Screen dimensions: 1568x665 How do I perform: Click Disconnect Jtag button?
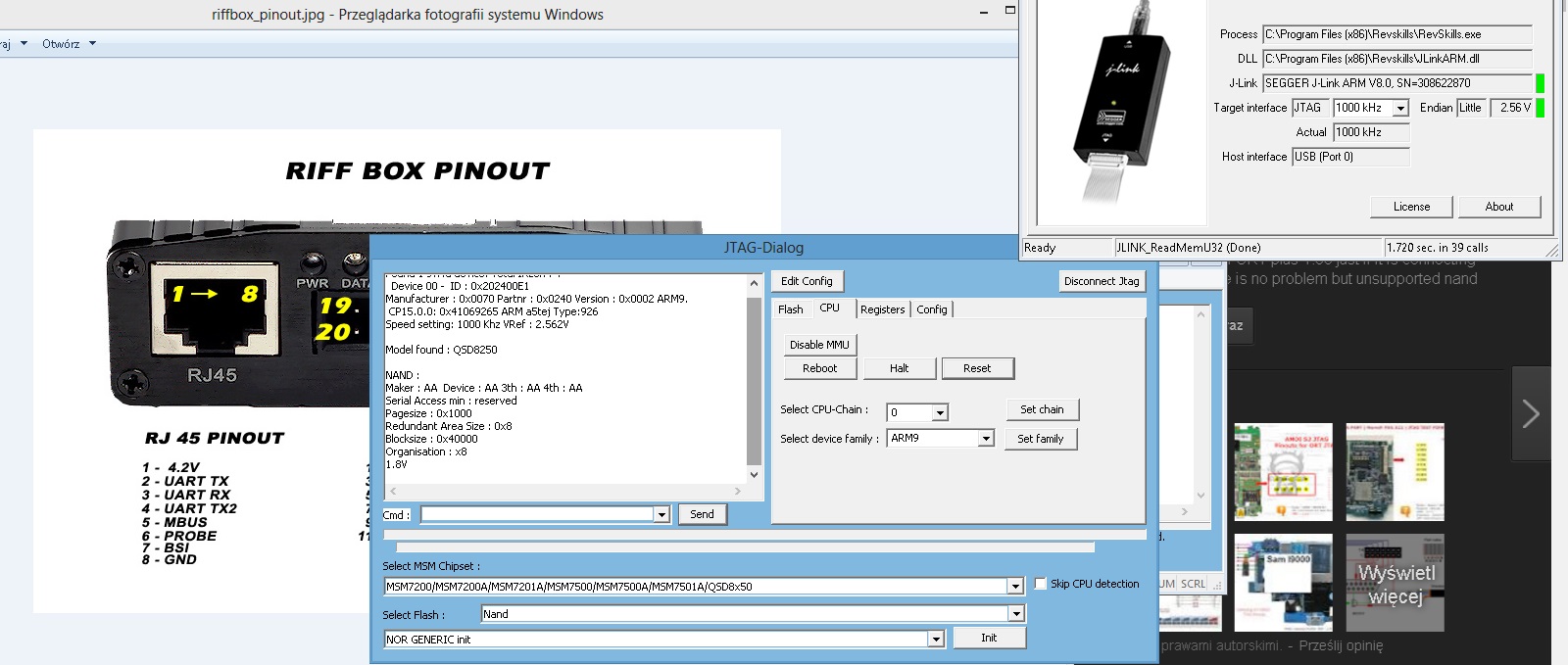pyautogui.click(x=1102, y=281)
